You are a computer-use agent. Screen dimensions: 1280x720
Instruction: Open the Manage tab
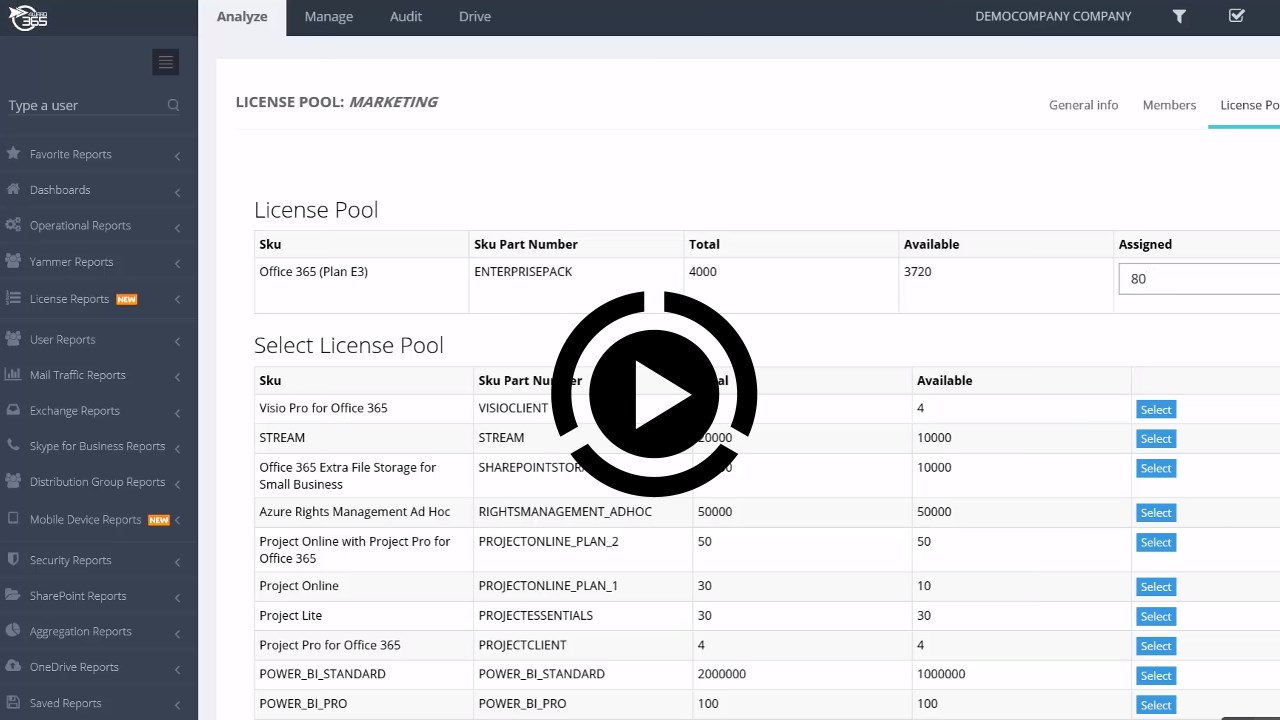tap(329, 17)
